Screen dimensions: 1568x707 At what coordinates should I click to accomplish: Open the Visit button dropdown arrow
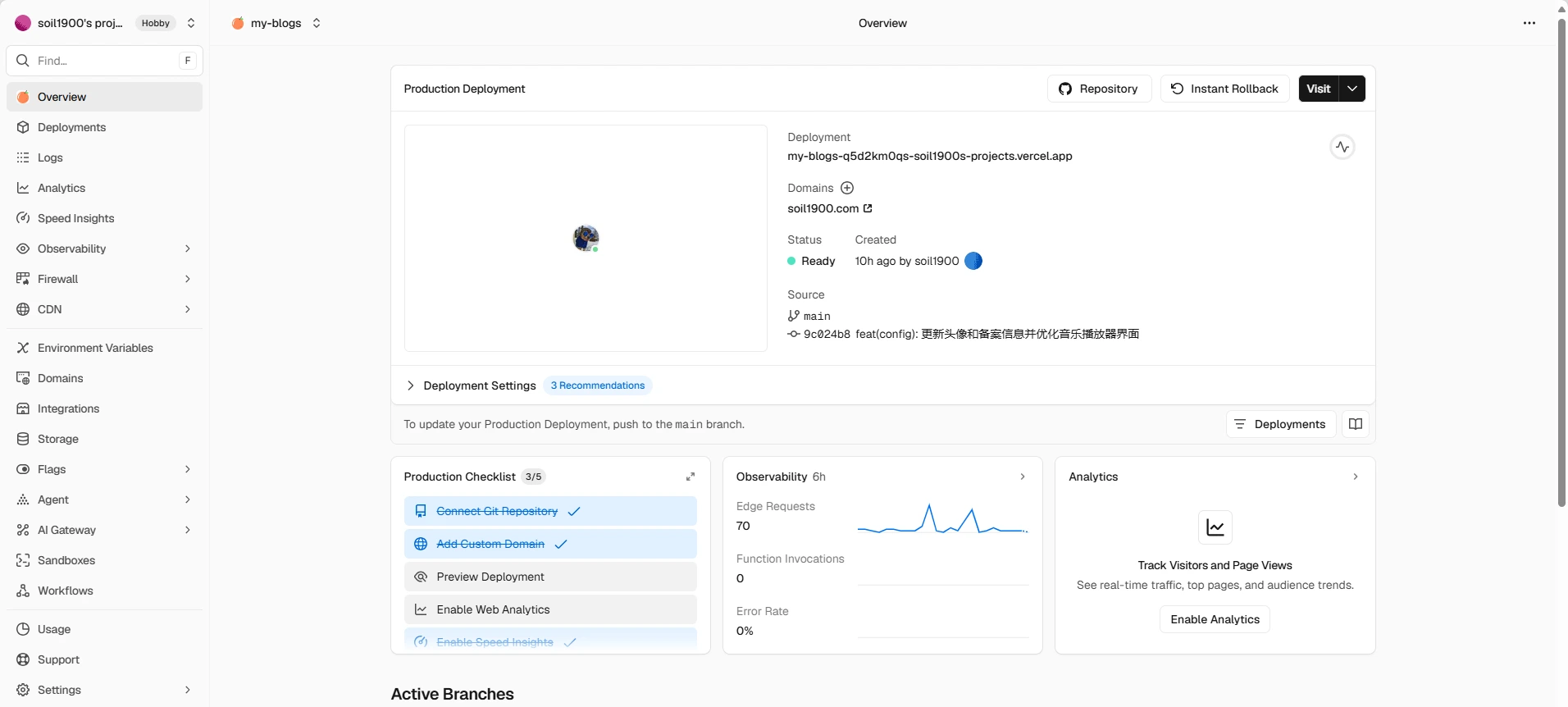[1352, 89]
